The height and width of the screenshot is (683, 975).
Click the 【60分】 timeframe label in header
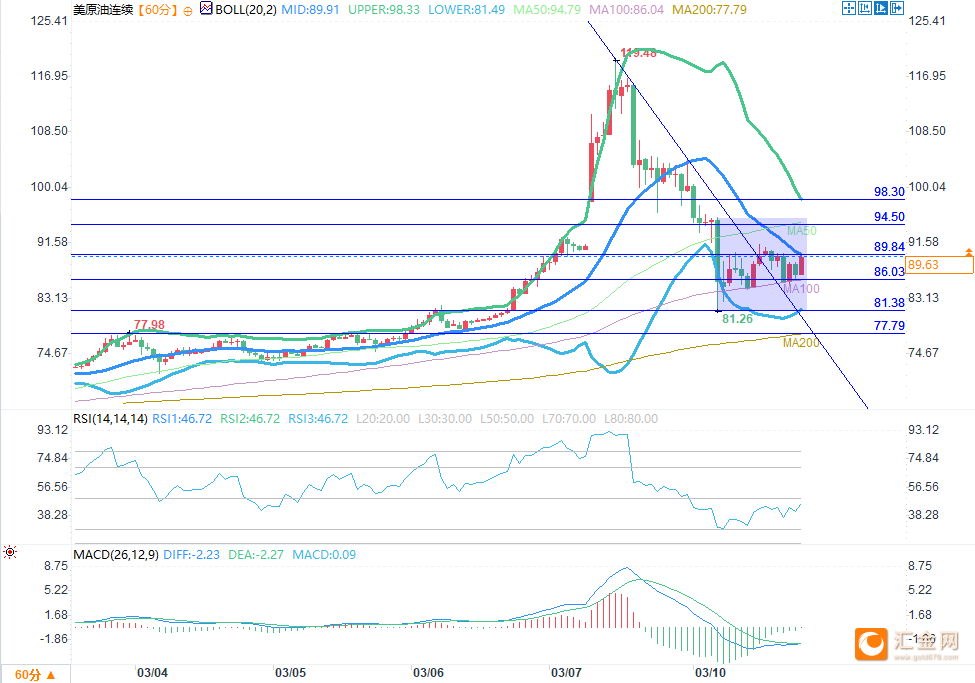tap(157, 10)
